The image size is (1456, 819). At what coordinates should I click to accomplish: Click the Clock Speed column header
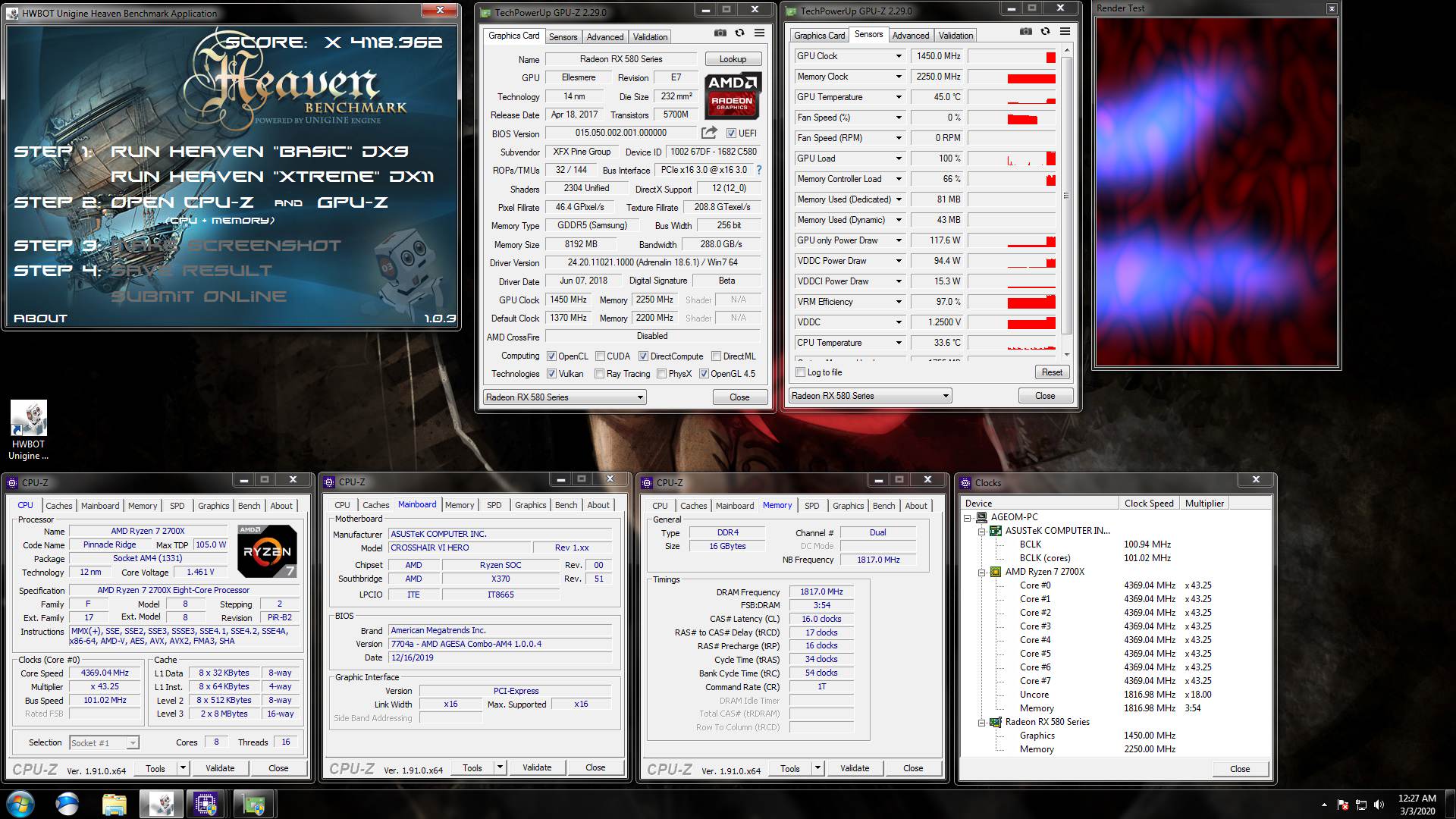pos(1149,504)
